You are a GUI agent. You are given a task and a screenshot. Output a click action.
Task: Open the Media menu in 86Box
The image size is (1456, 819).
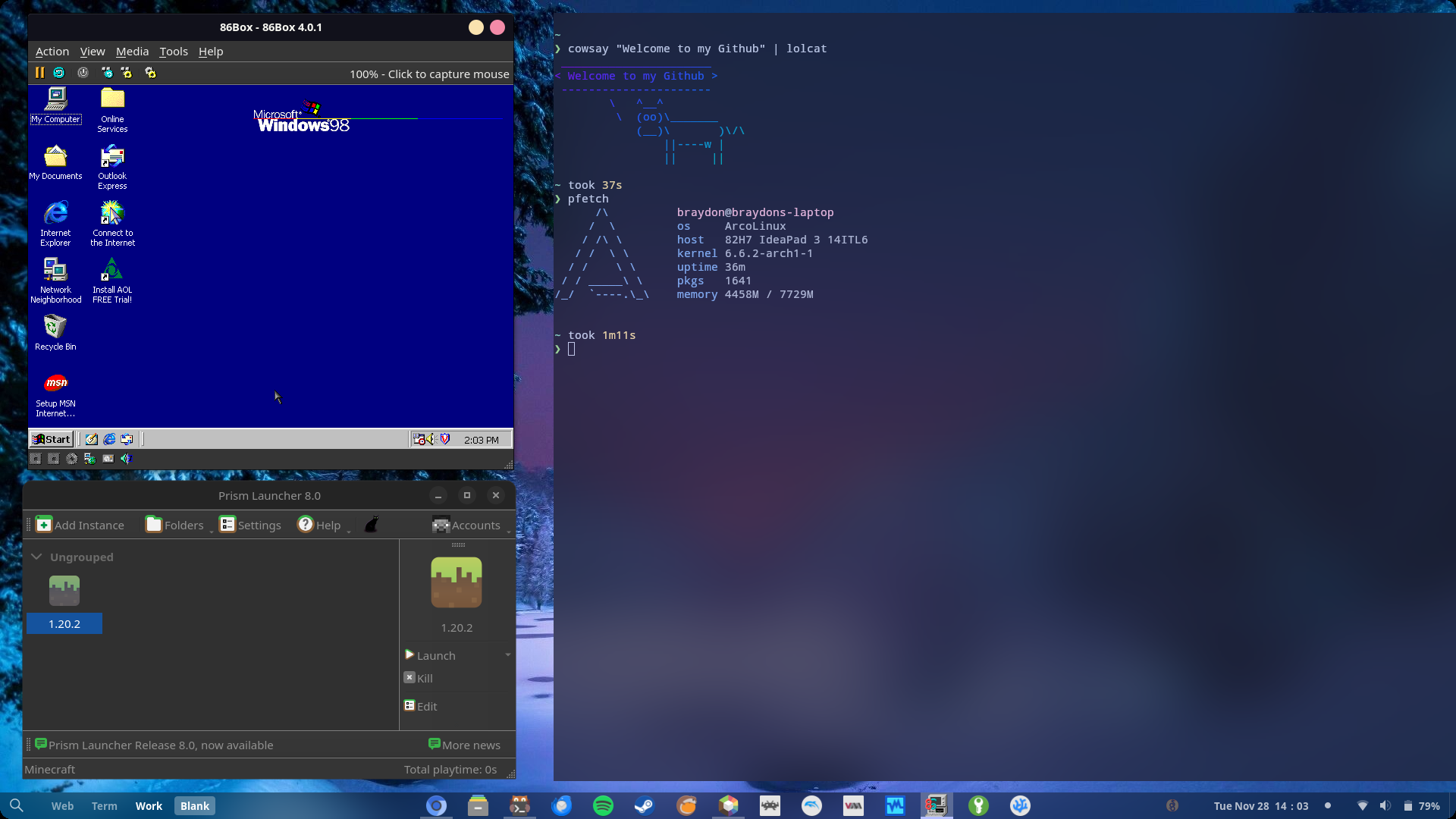click(132, 52)
